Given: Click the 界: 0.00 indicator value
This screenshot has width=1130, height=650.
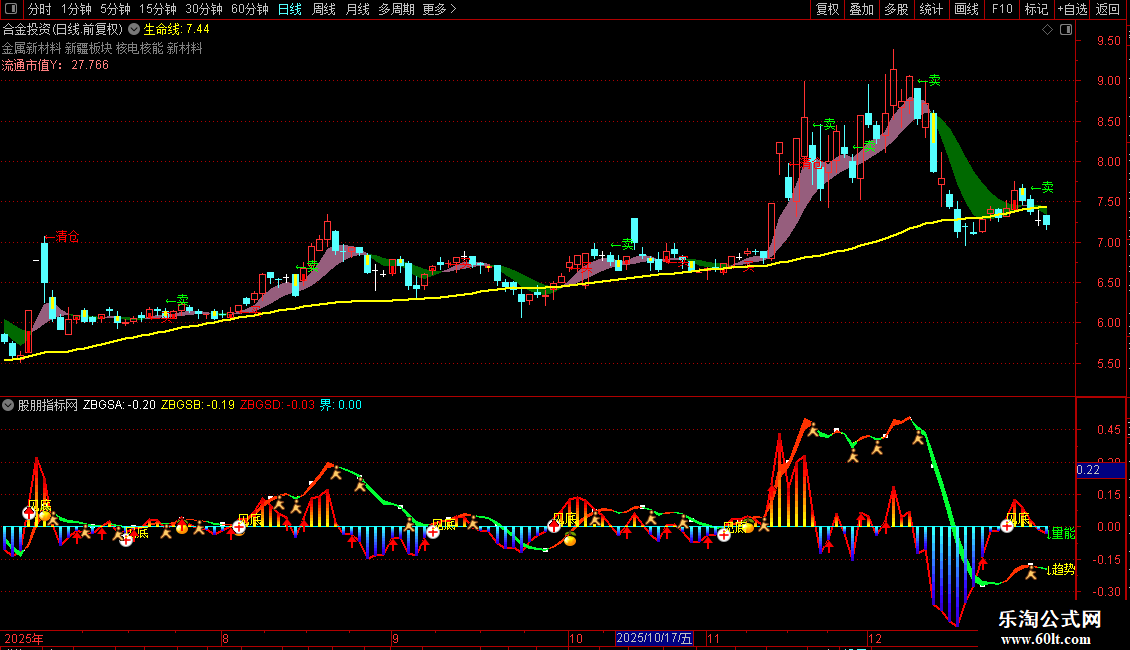Looking at the screenshot, I should 341,405.
